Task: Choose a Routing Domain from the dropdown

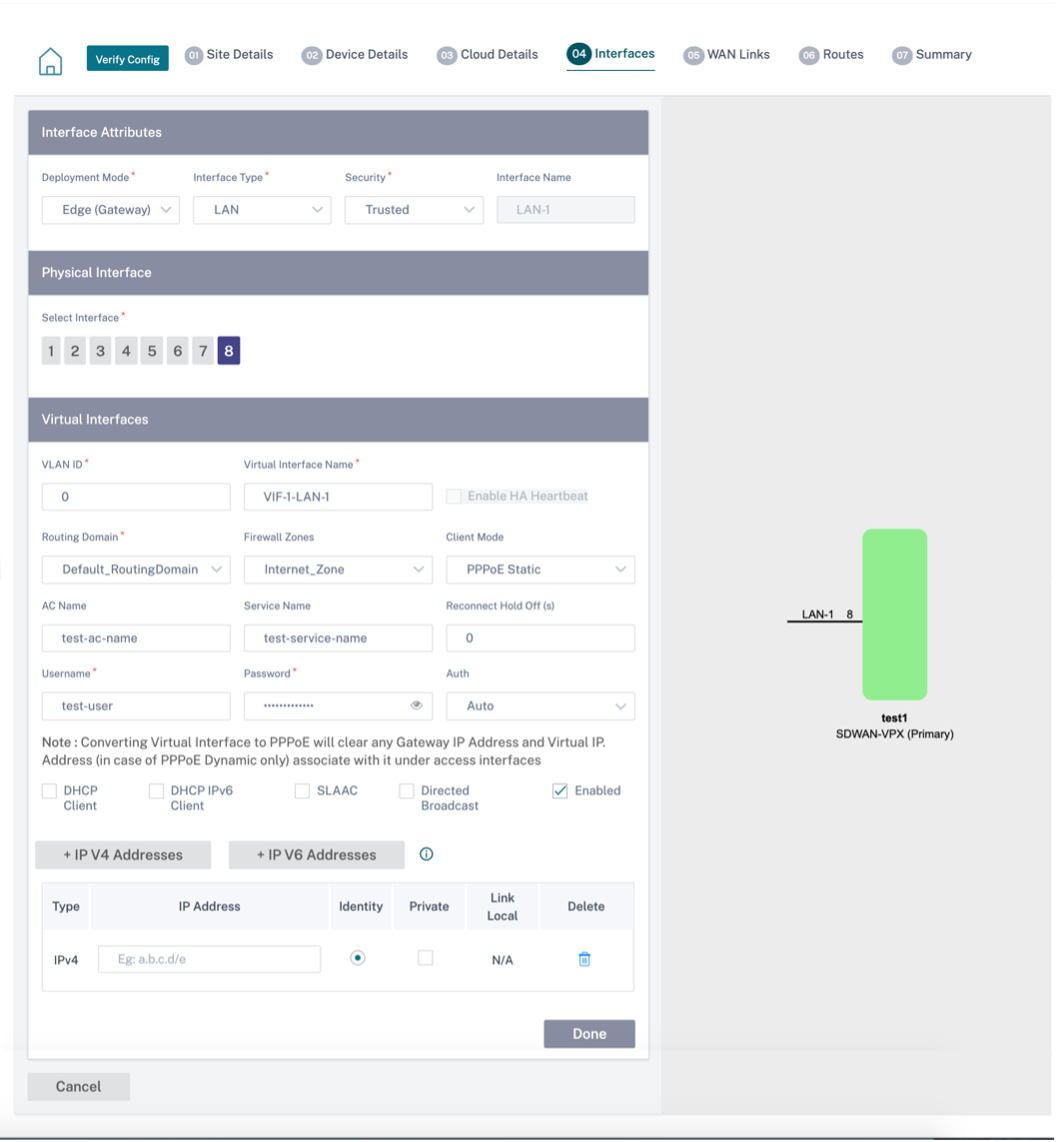Action: 136,570
